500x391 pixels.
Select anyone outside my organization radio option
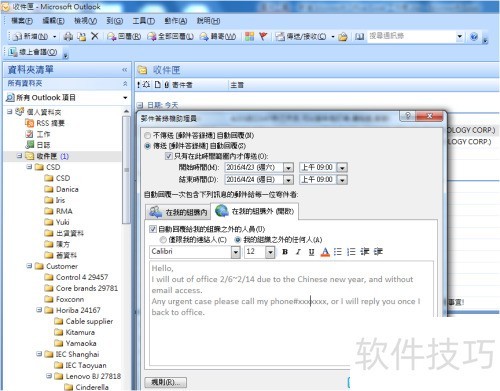tap(238, 240)
